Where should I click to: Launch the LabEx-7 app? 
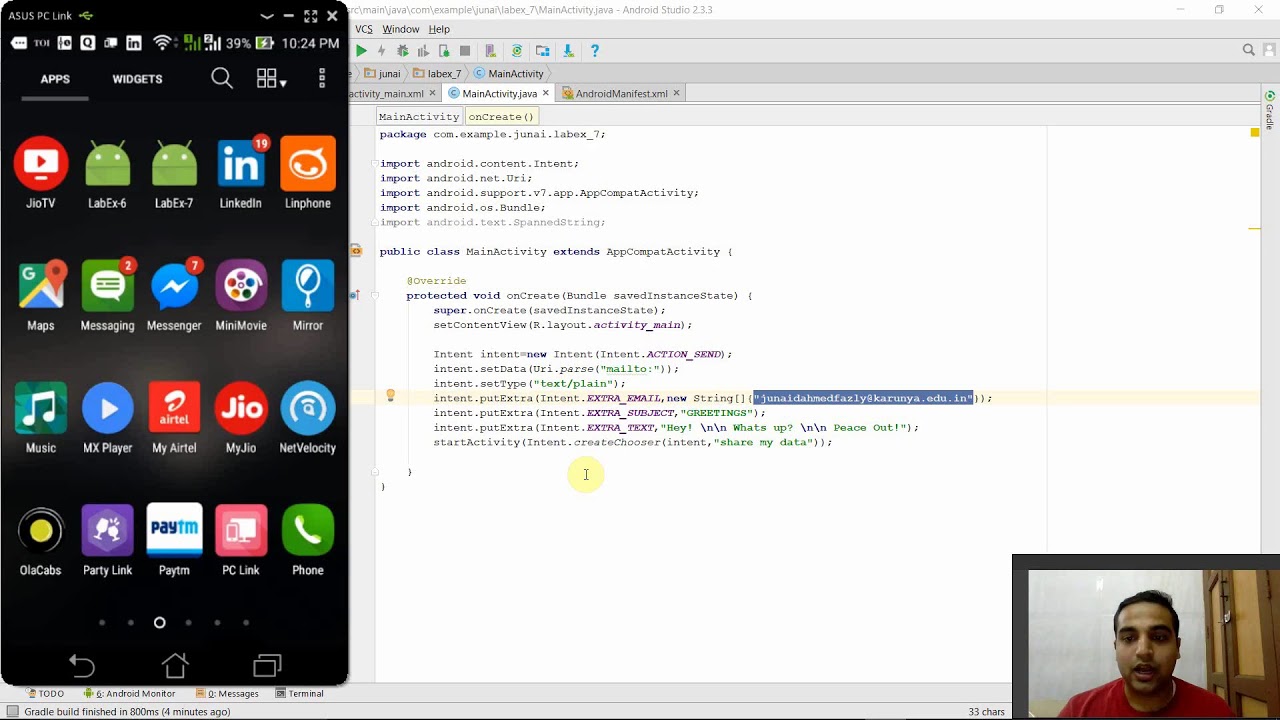174,173
